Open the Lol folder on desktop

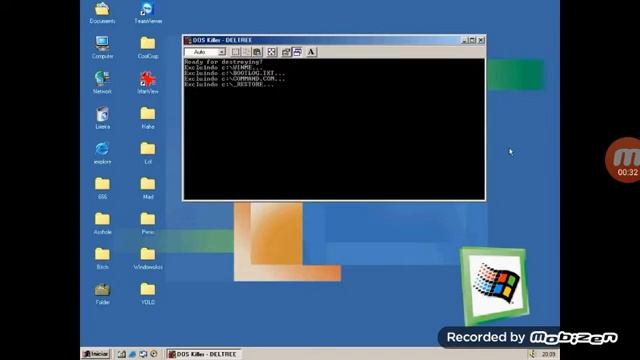pyautogui.click(x=148, y=153)
